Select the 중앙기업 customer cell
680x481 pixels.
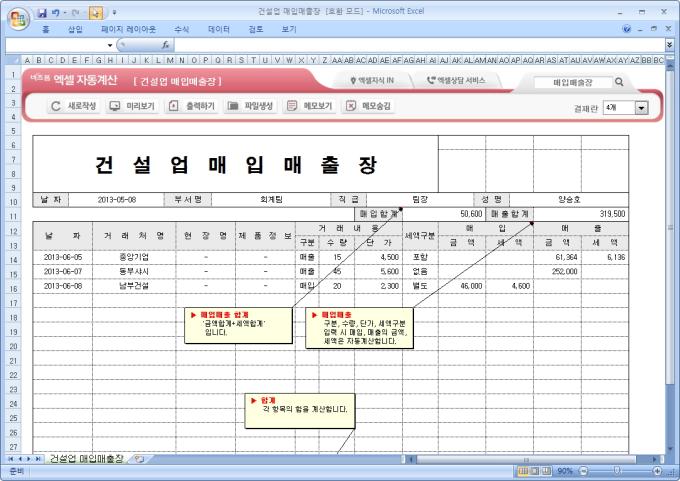134,257
